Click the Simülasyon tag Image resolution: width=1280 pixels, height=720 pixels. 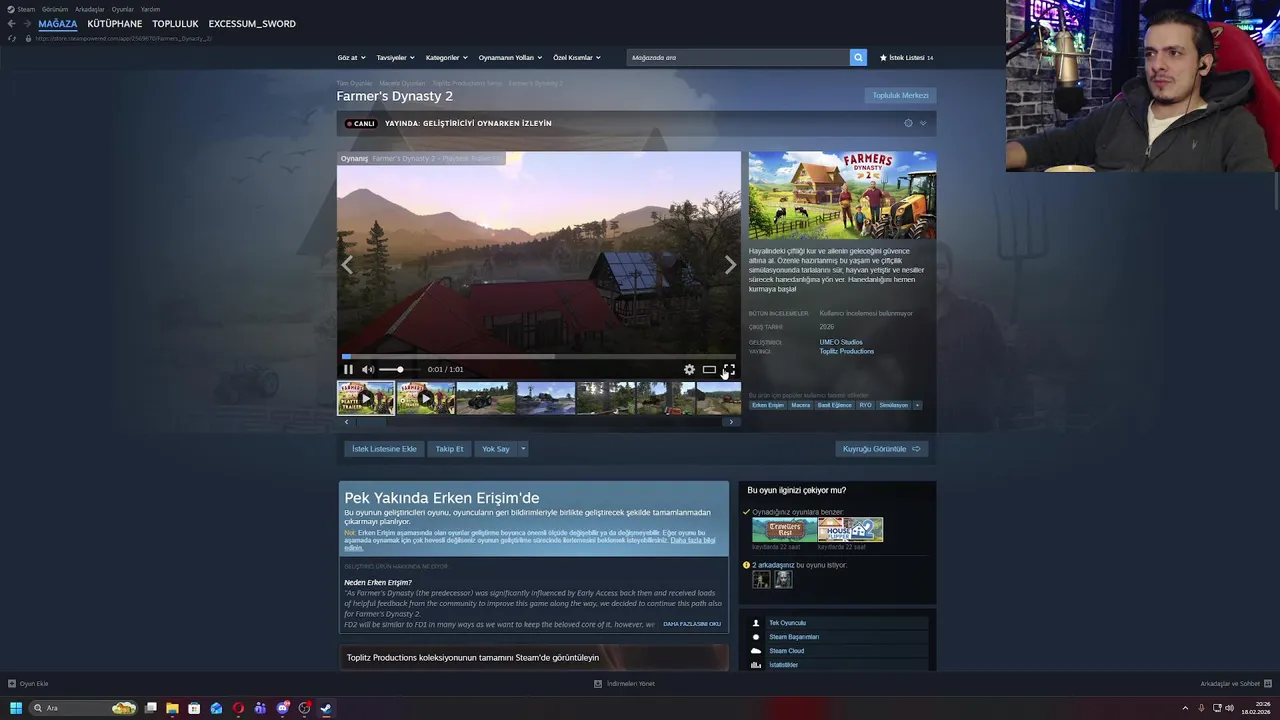click(893, 405)
